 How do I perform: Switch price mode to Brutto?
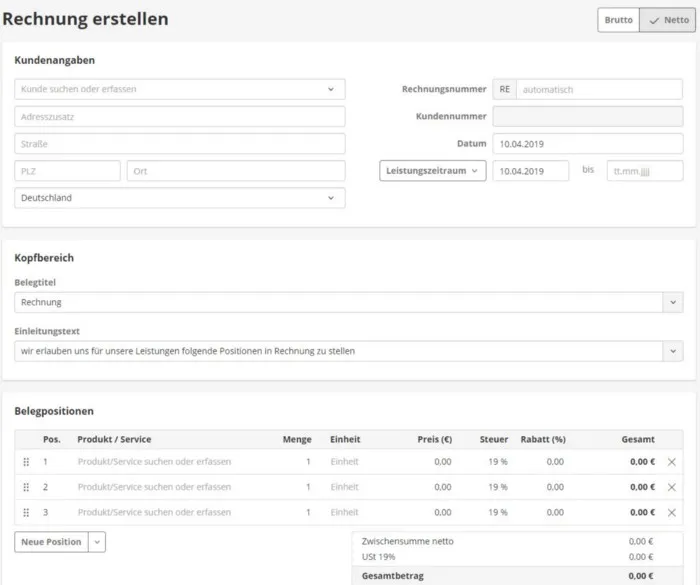pos(618,20)
